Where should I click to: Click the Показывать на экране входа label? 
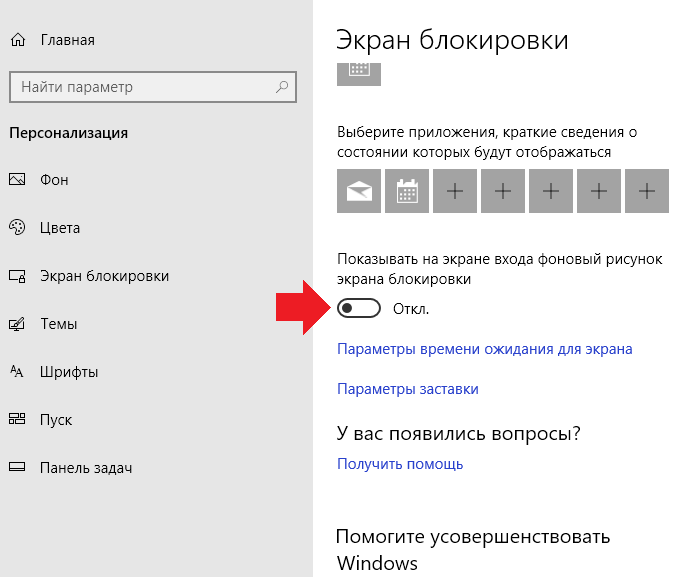[x=500, y=269]
